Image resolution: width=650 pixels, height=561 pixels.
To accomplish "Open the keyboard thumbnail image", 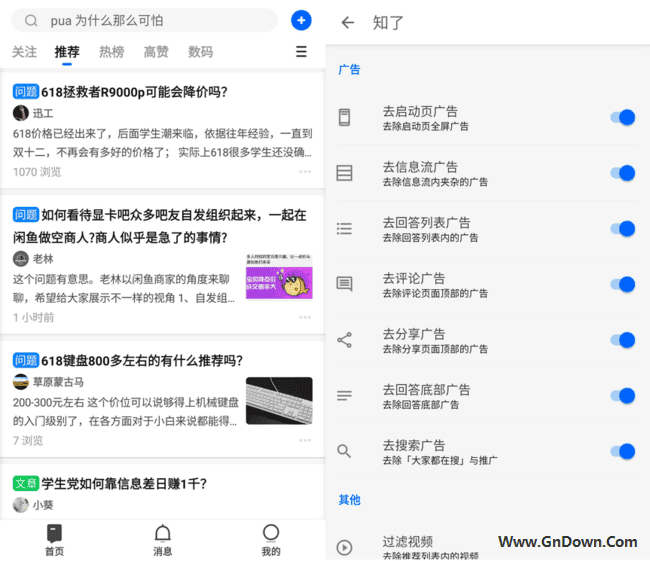I will click(279, 400).
